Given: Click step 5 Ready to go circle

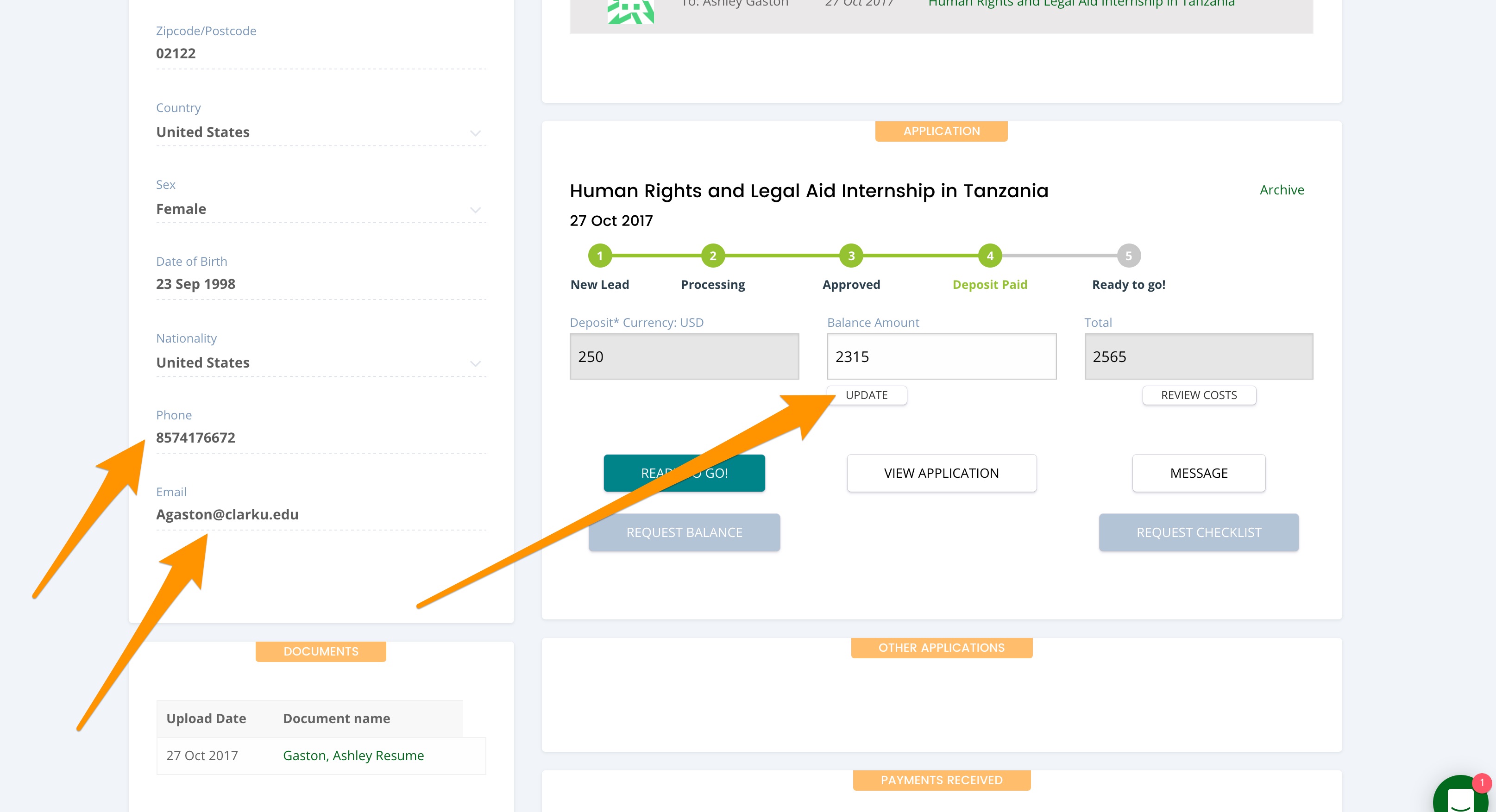Looking at the screenshot, I should coord(1128,256).
